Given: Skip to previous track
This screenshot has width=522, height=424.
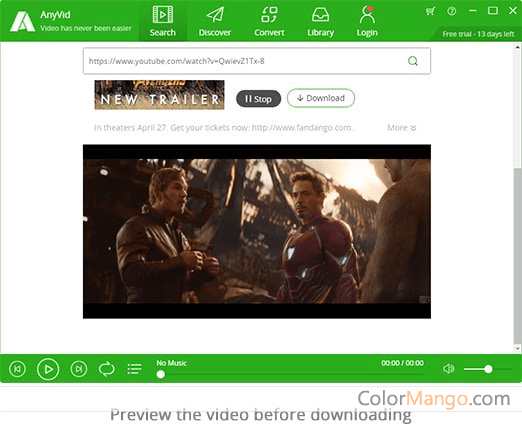Looking at the screenshot, I should tap(17, 369).
